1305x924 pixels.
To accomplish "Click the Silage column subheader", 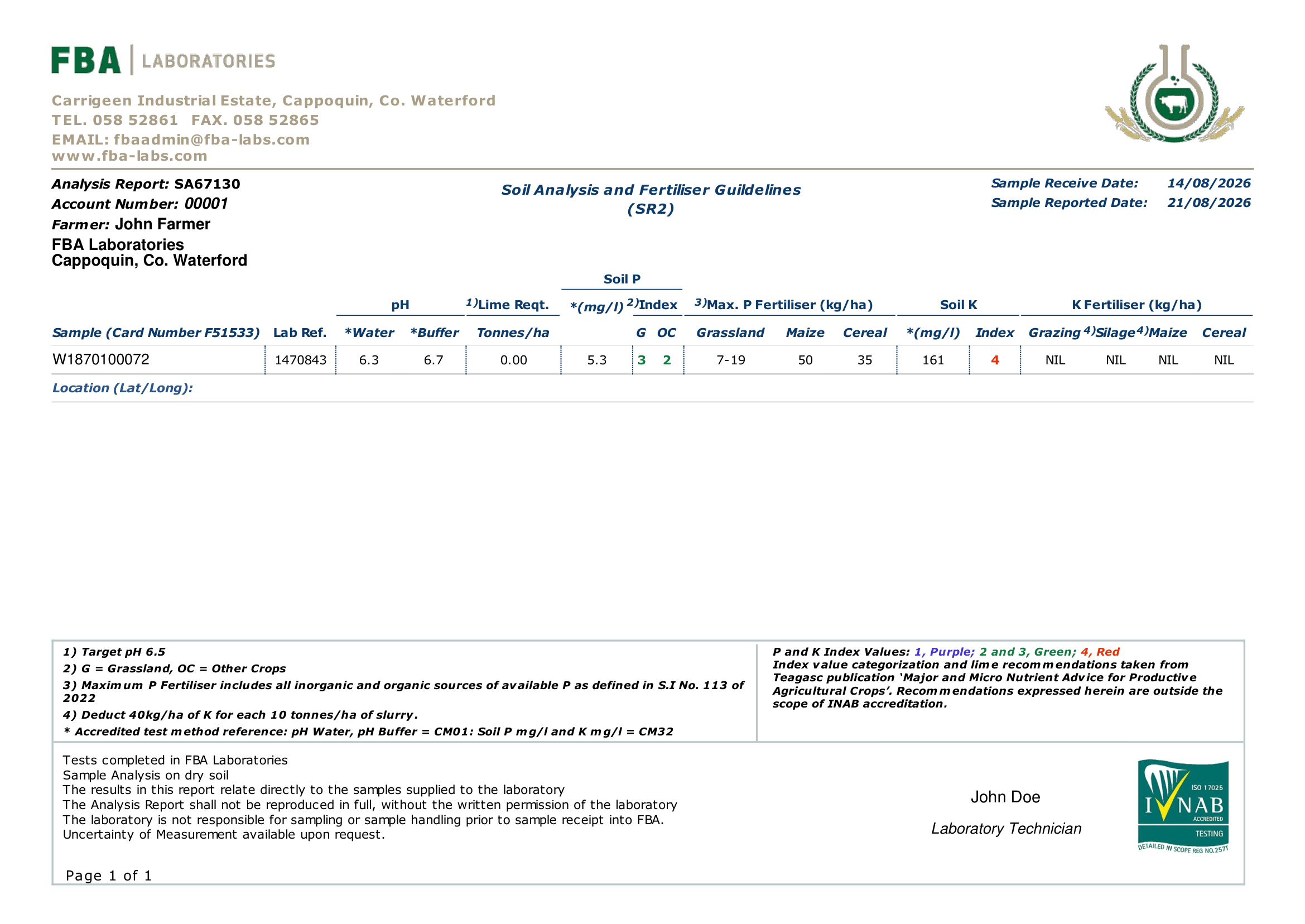I will point(1115,333).
